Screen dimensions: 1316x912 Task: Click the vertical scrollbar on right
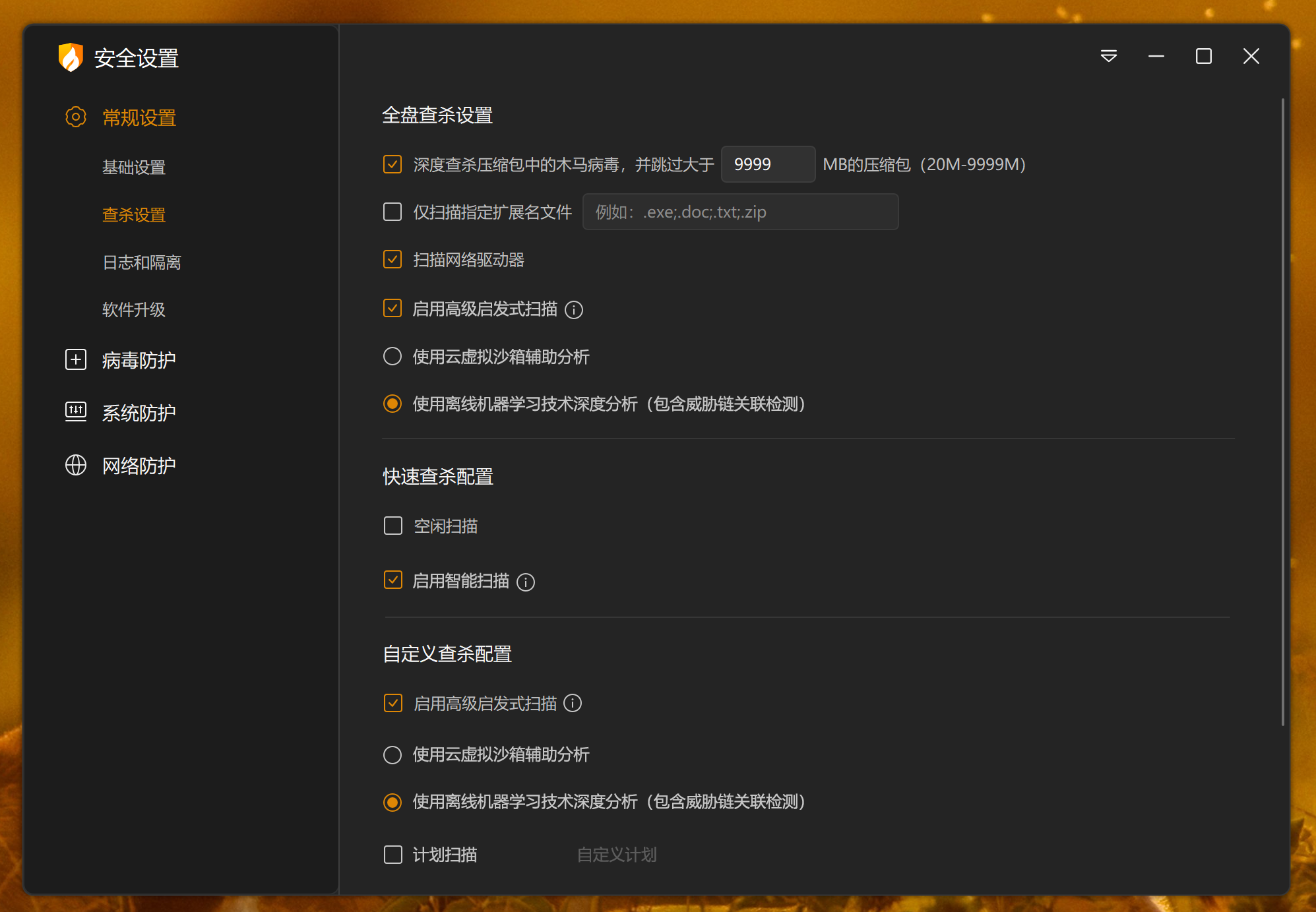[1282, 412]
